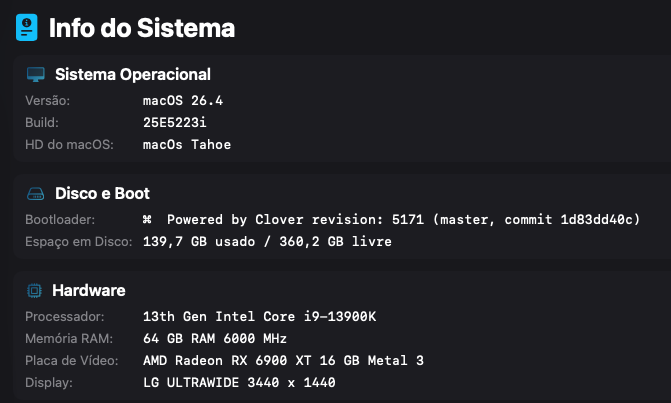The width and height of the screenshot is (671, 403).
Task: Click the monitor icon beside Sistema Operacional
Action: coord(36,74)
